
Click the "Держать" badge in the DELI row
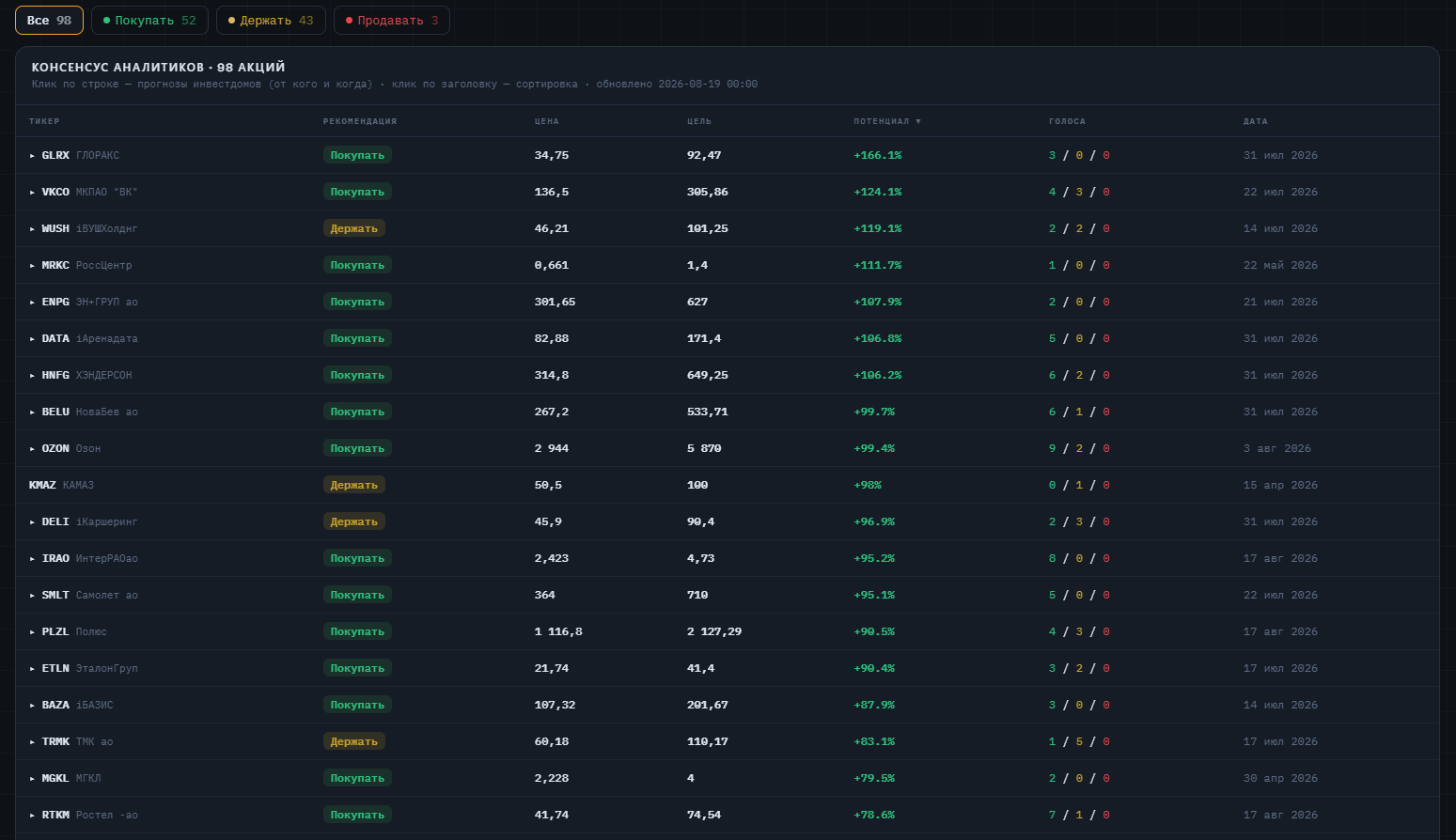[354, 521]
